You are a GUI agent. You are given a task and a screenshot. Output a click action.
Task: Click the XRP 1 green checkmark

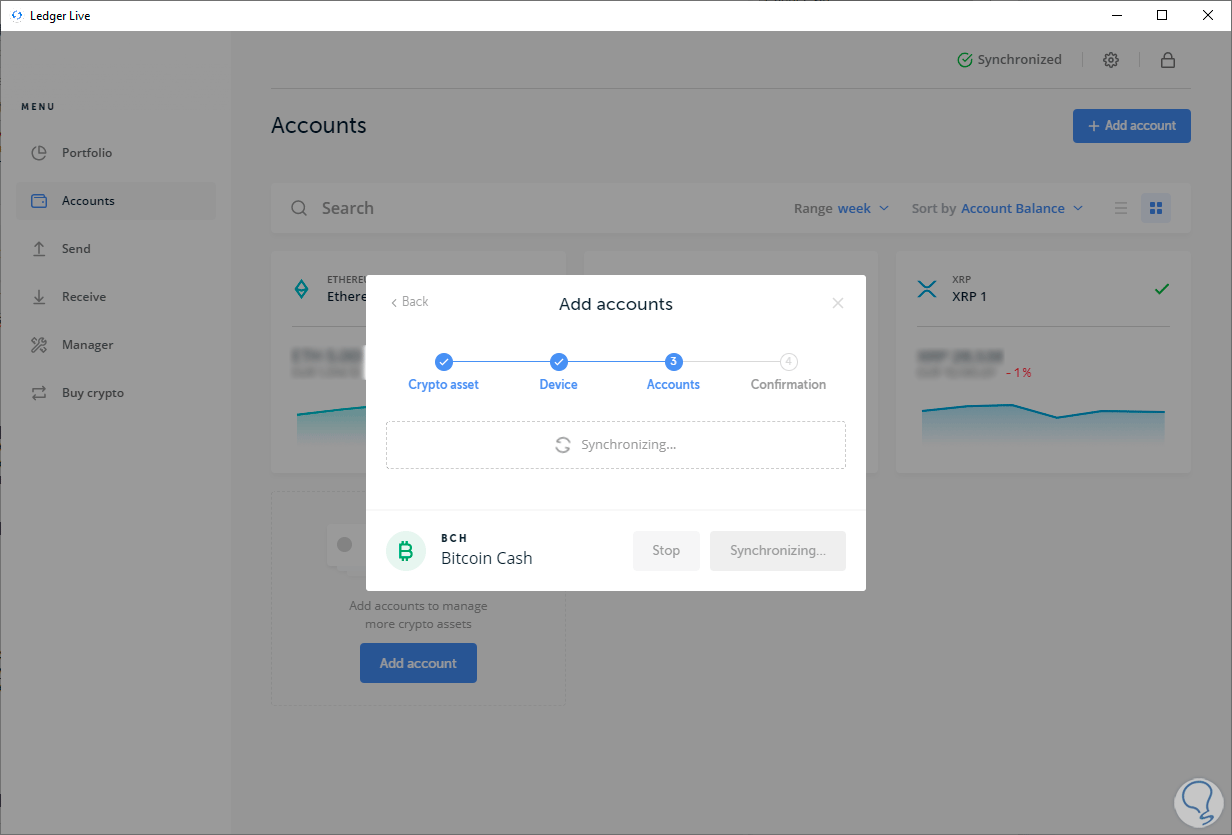[x=1161, y=289]
